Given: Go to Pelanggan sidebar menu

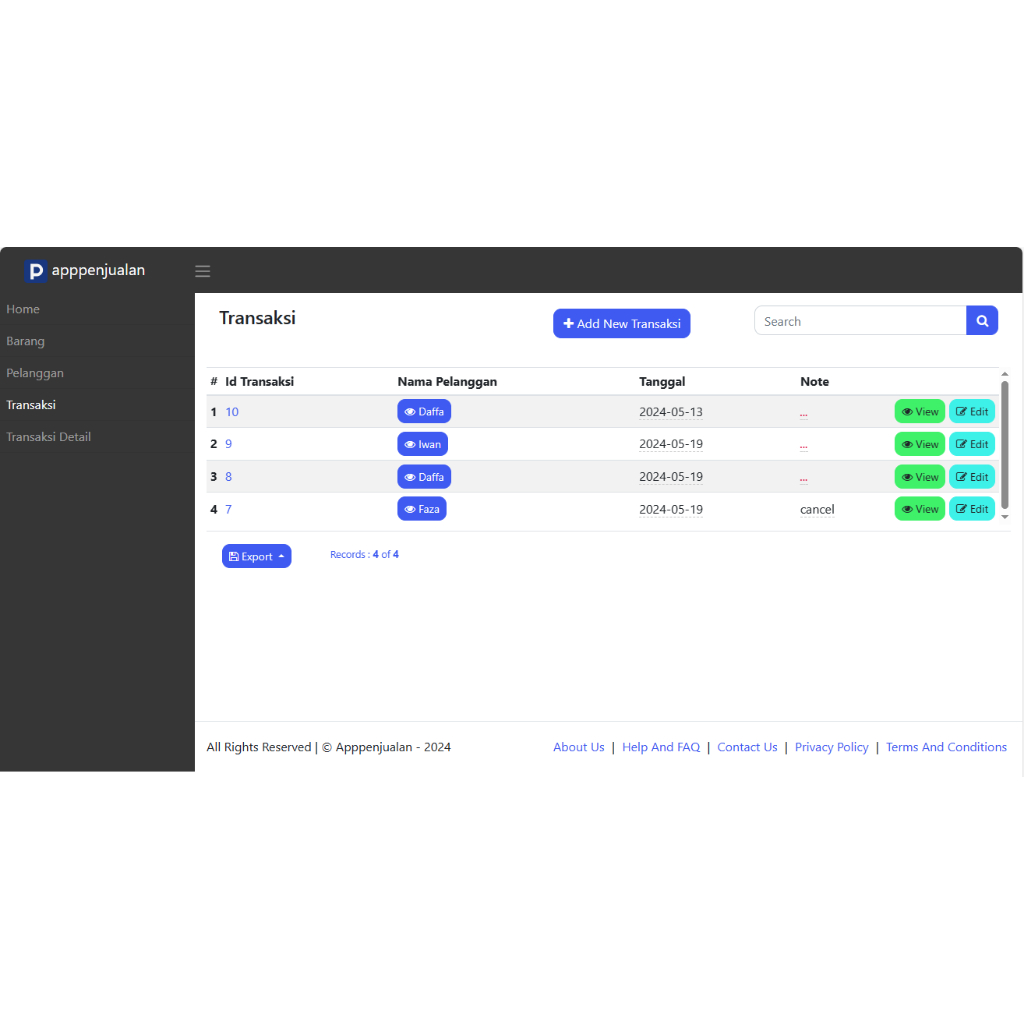Looking at the screenshot, I should point(35,373).
